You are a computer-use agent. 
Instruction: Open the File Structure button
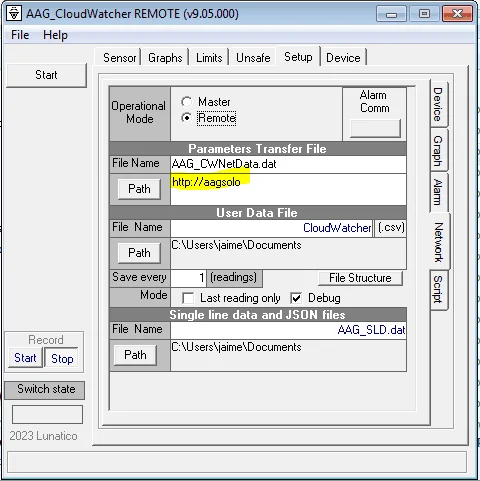360,278
